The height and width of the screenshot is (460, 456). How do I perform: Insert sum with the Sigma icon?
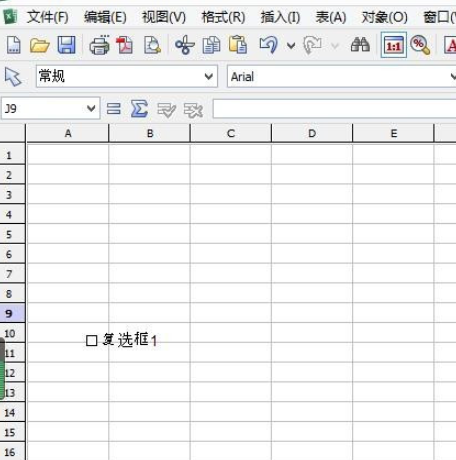point(139,109)
